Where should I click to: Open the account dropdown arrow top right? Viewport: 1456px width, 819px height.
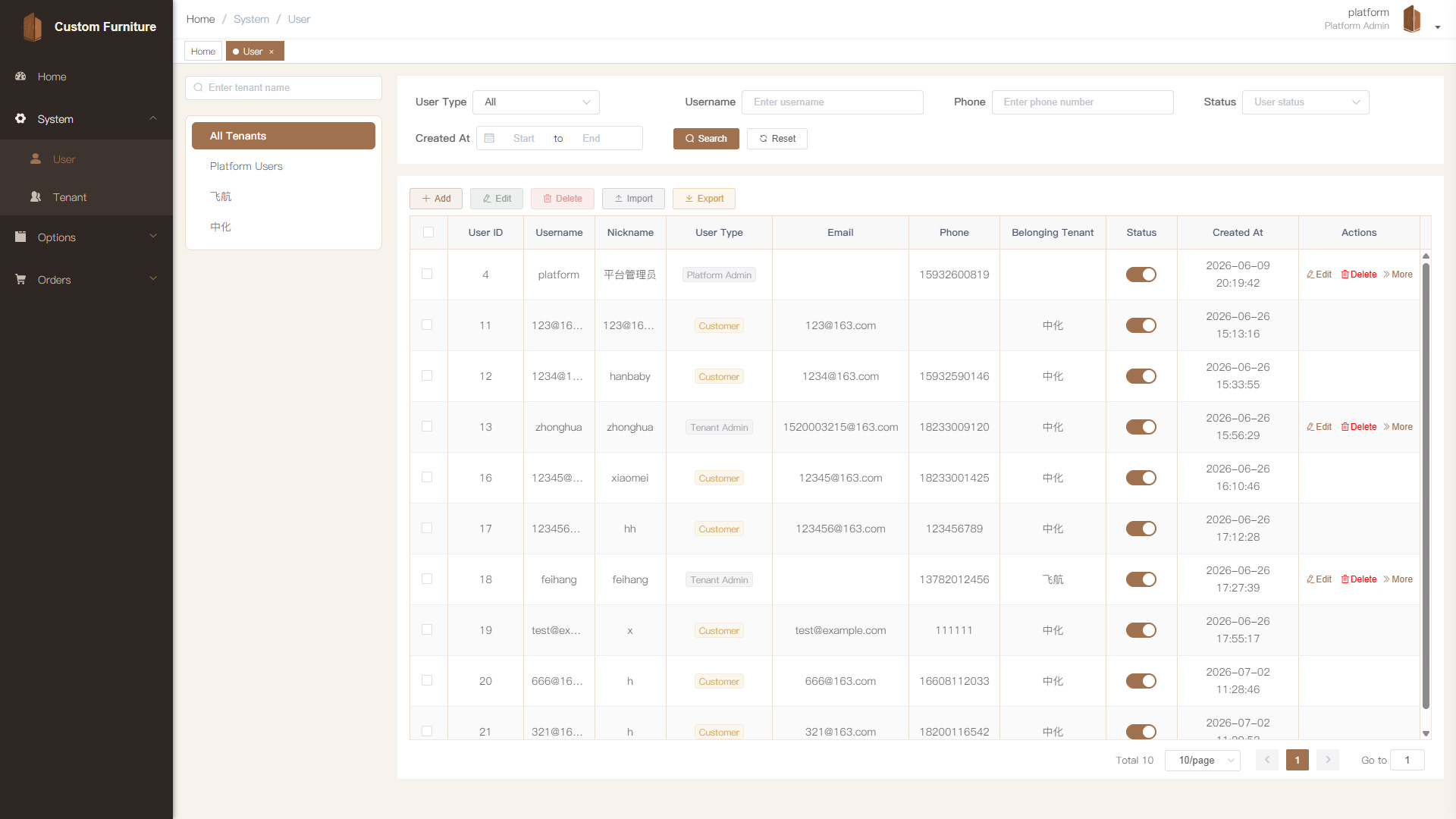coord(1437,27)
